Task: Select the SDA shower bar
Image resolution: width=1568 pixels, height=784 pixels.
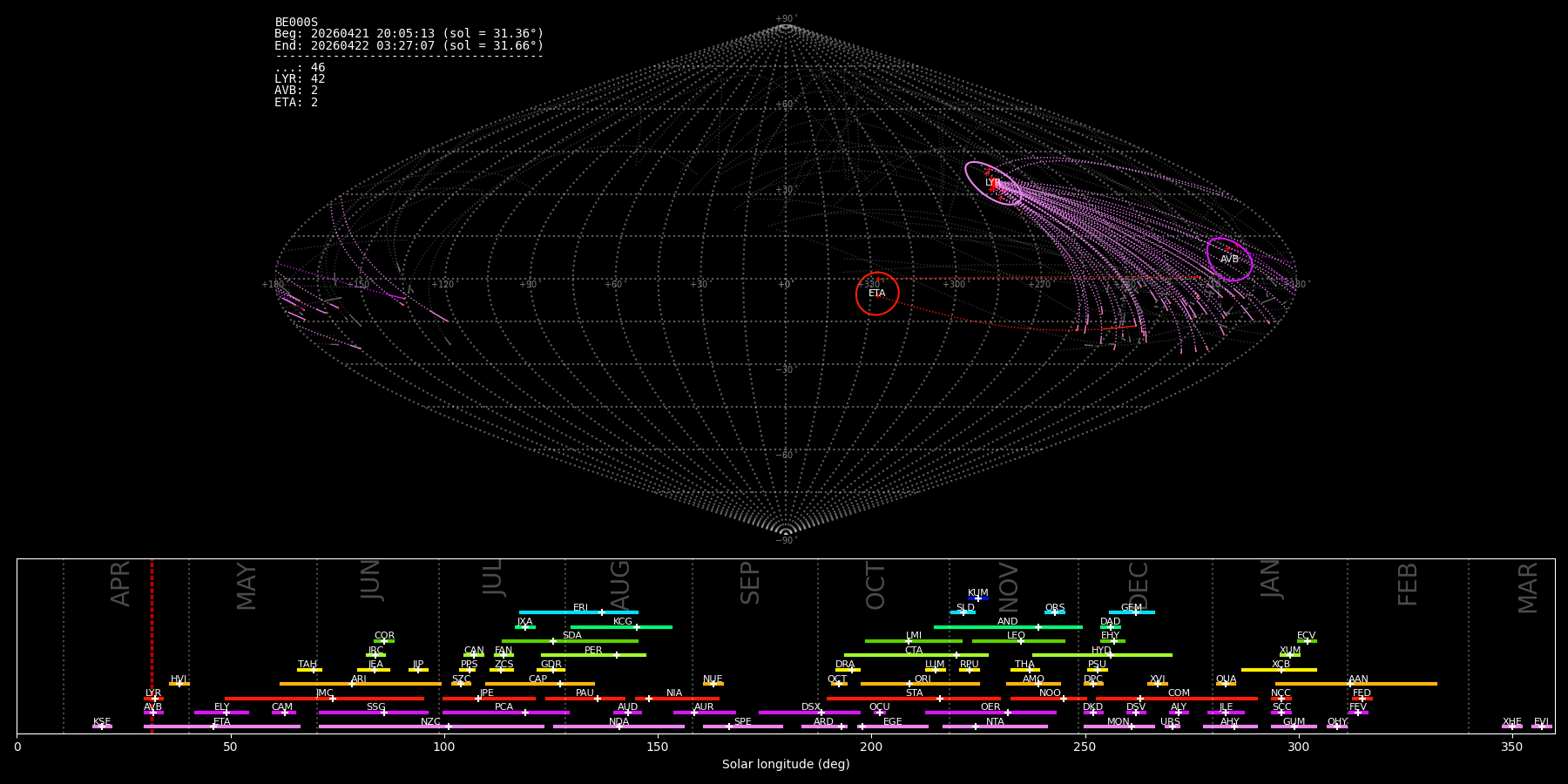Action: [x=570, y=641]
